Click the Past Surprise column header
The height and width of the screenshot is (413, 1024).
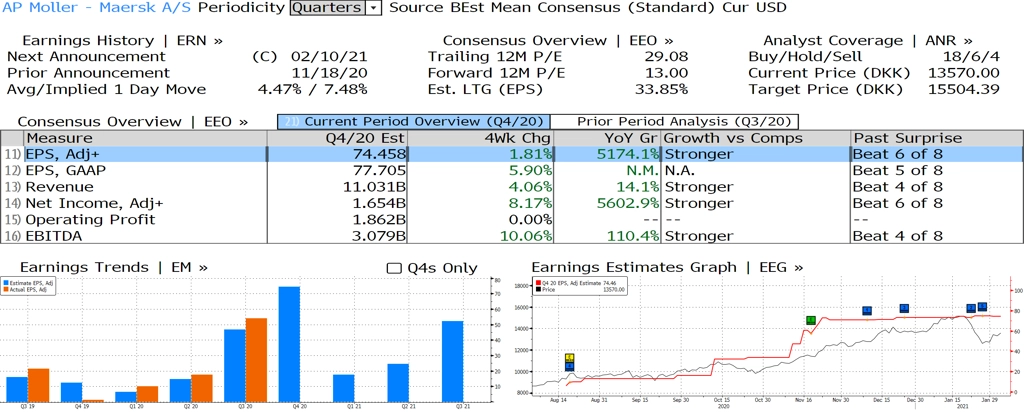937,139
